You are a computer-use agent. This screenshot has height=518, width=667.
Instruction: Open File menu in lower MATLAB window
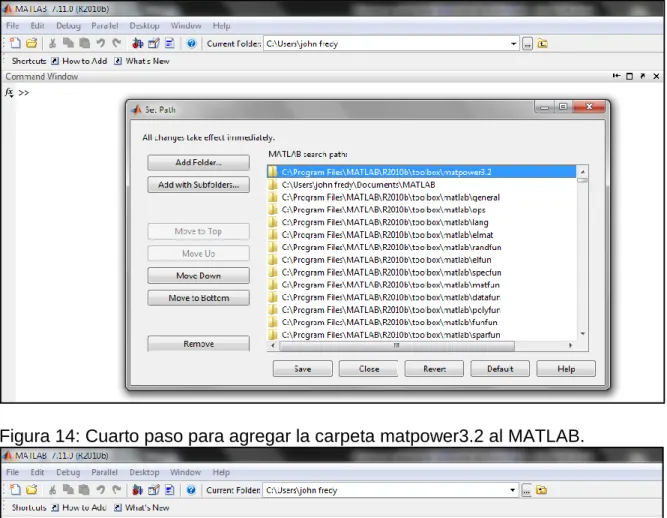pyautogui.click(x=12, y=472)
